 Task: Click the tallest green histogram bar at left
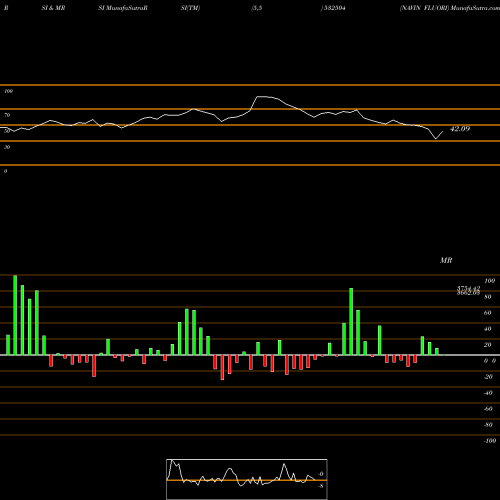15,315
